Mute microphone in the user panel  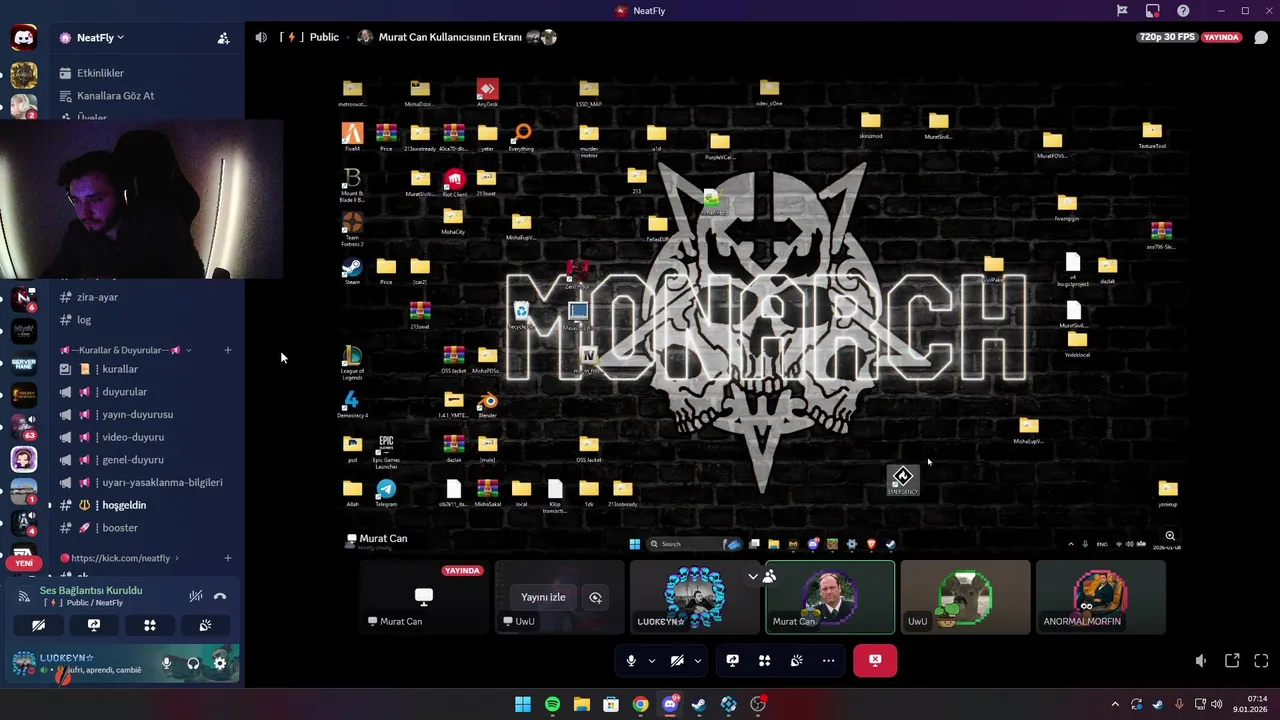[166, 663]
